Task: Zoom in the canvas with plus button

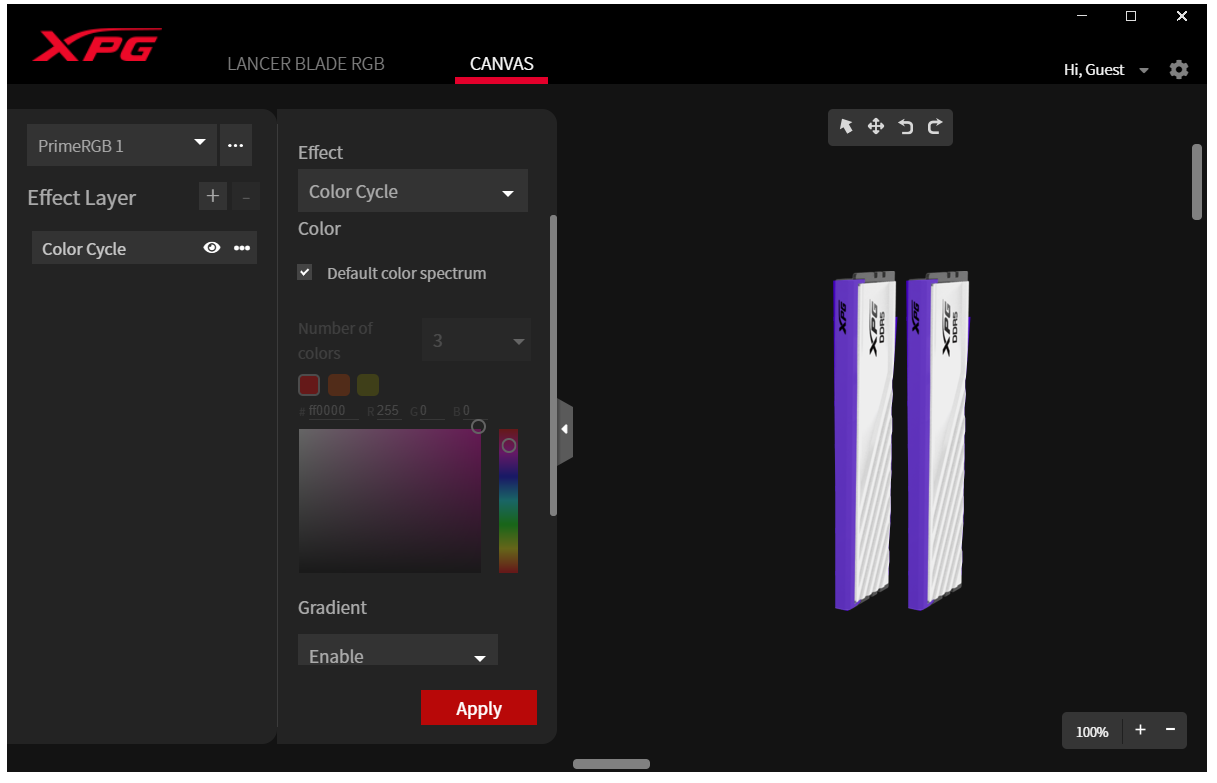Action: tap(1140, 730)
